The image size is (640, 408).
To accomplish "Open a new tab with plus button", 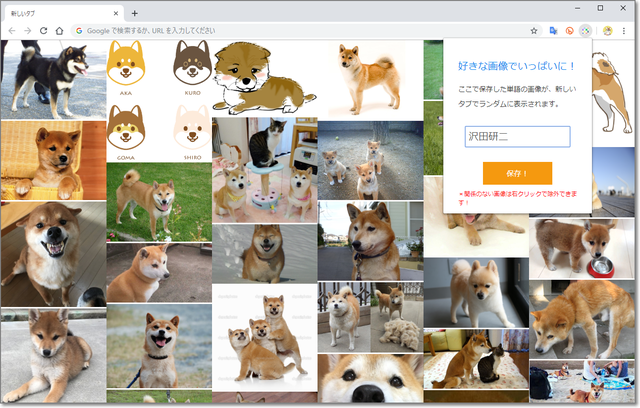I will point(135,13).
